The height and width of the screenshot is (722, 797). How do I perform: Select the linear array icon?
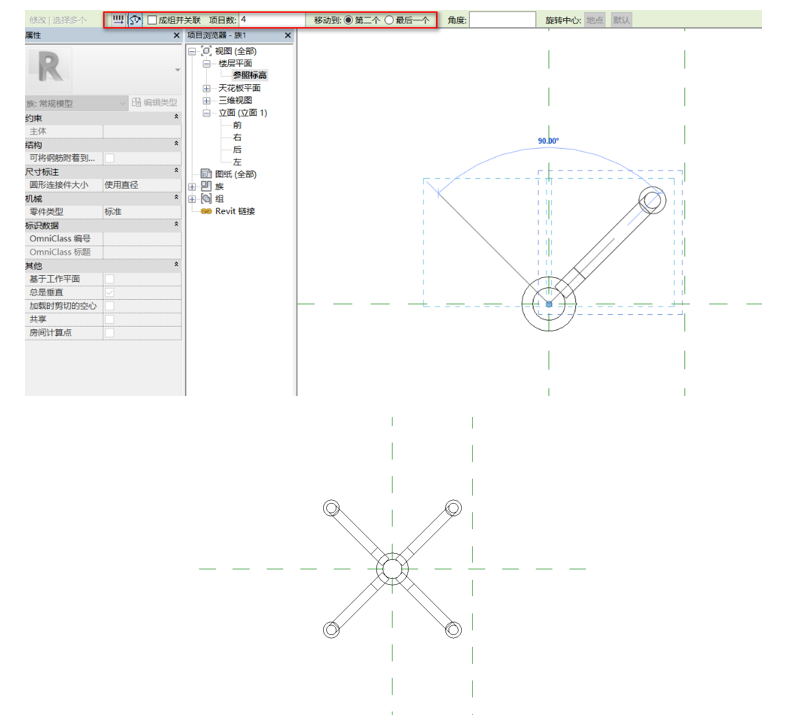[x=118, y=20]
